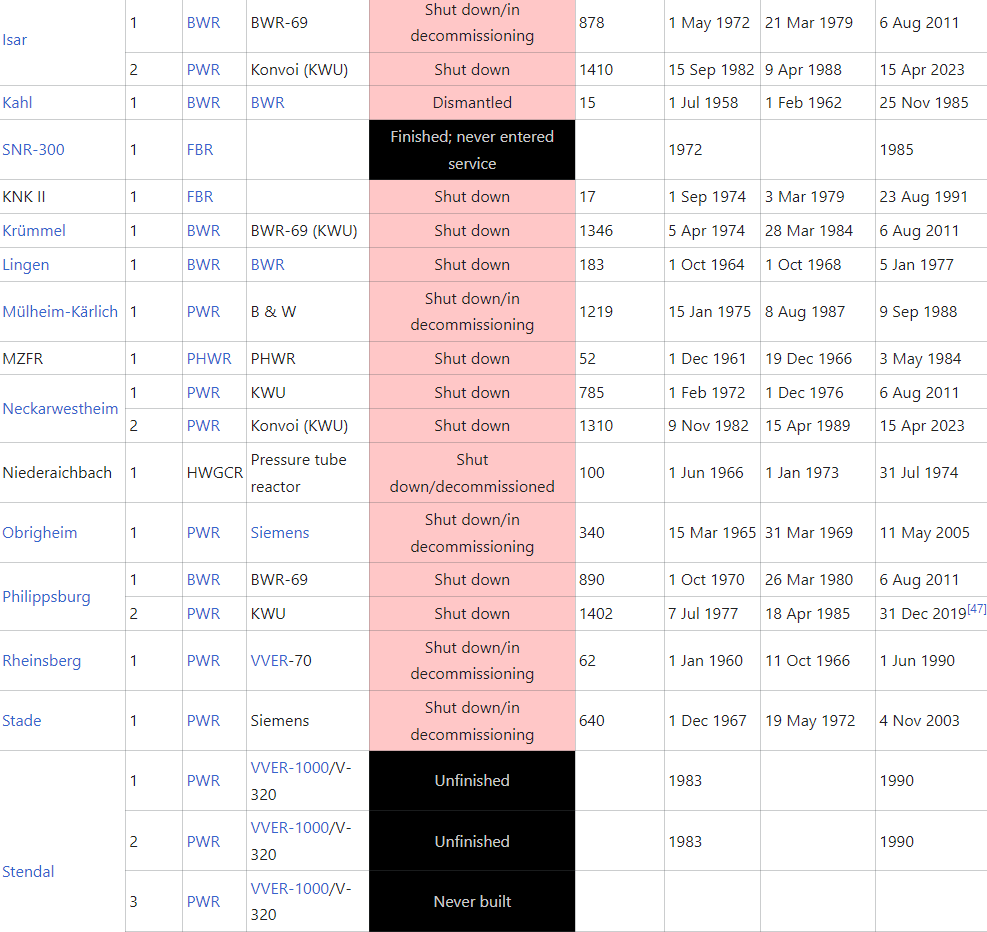The height and width of the screenshot is (932, 987).
Task: Open the Lingen plant link
Action: [x=26, y=265]
